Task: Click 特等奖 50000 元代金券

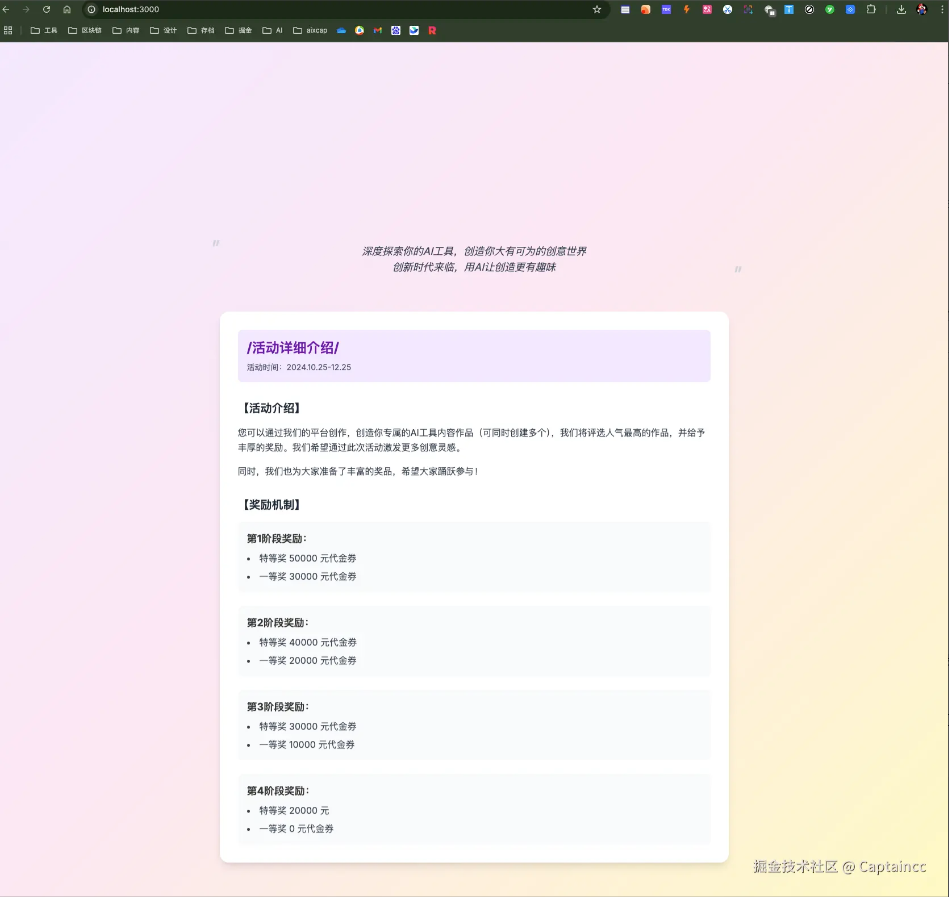Action: point(307,558)
